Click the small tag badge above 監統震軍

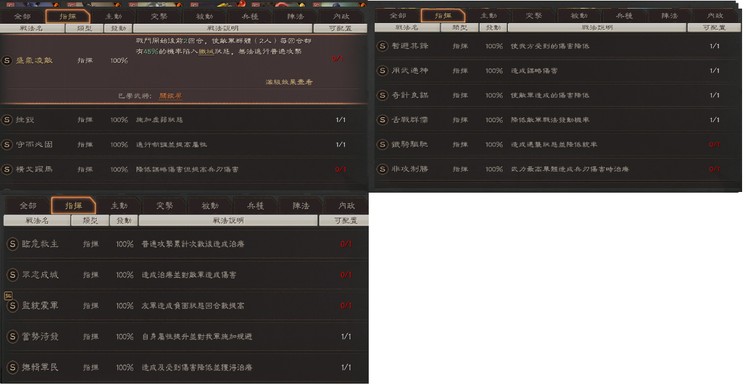pyautogui.click(x=8, y=296)
